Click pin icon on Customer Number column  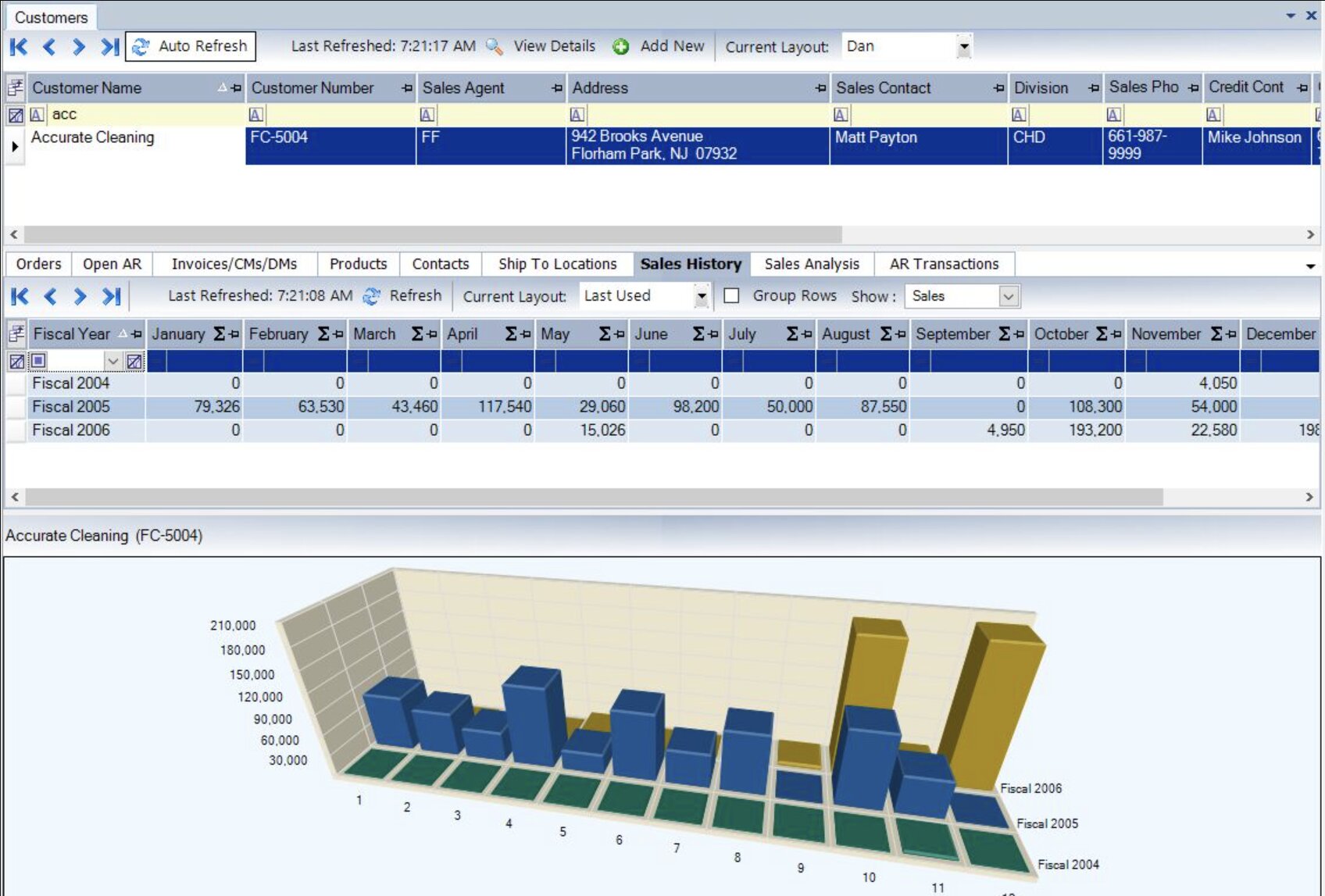(x=406, y=88)
